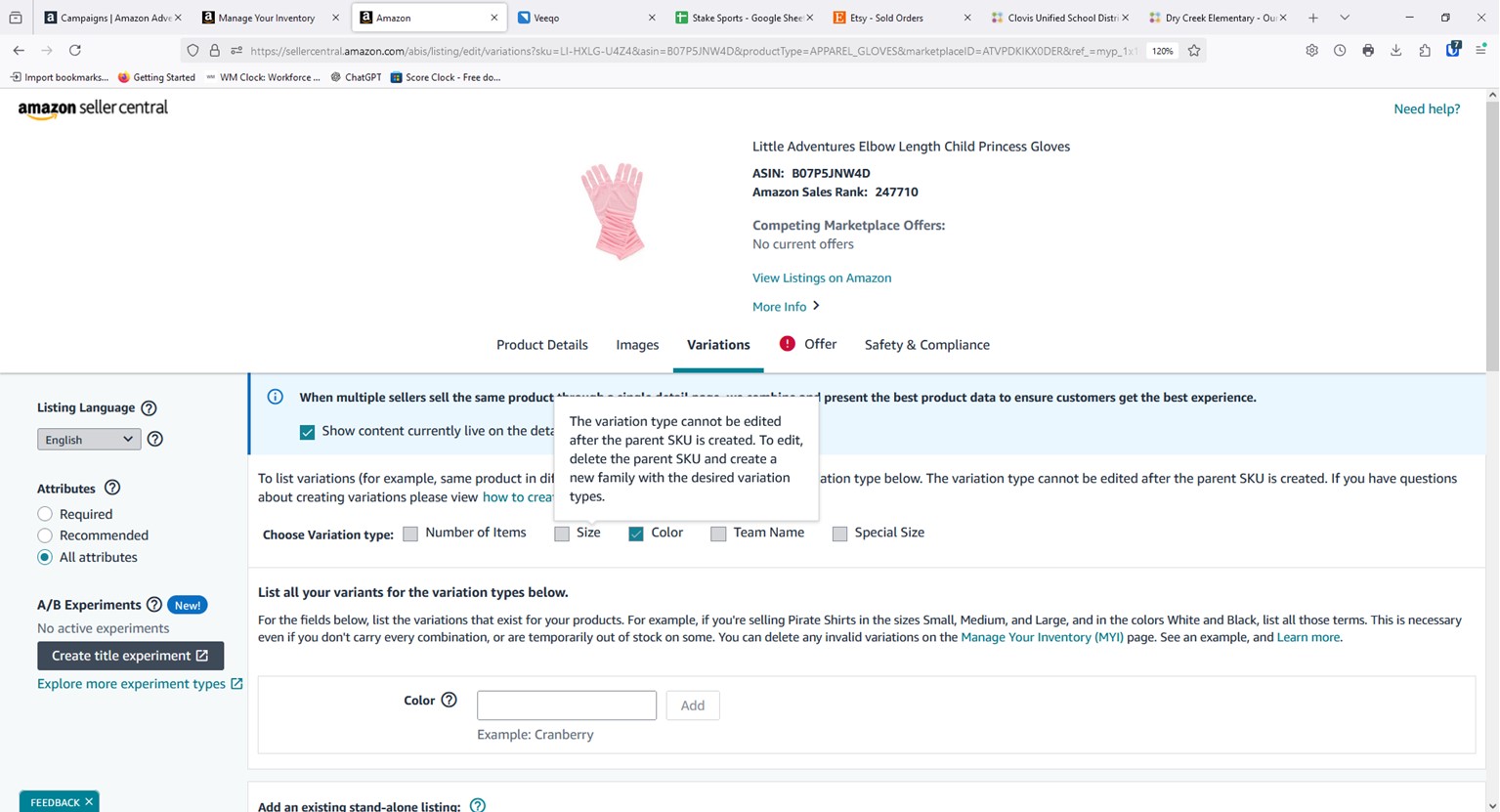Viewport: 1500px width, 812px height.
Task: Open Firefox application menu
Action: click(x=1481, y=51)
